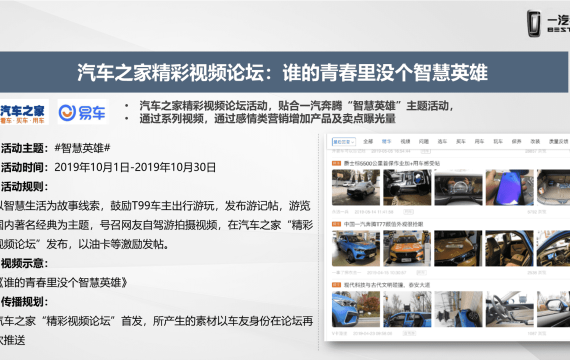Open the brown seat interior photo in the T77 post

[x=510, y=248]
